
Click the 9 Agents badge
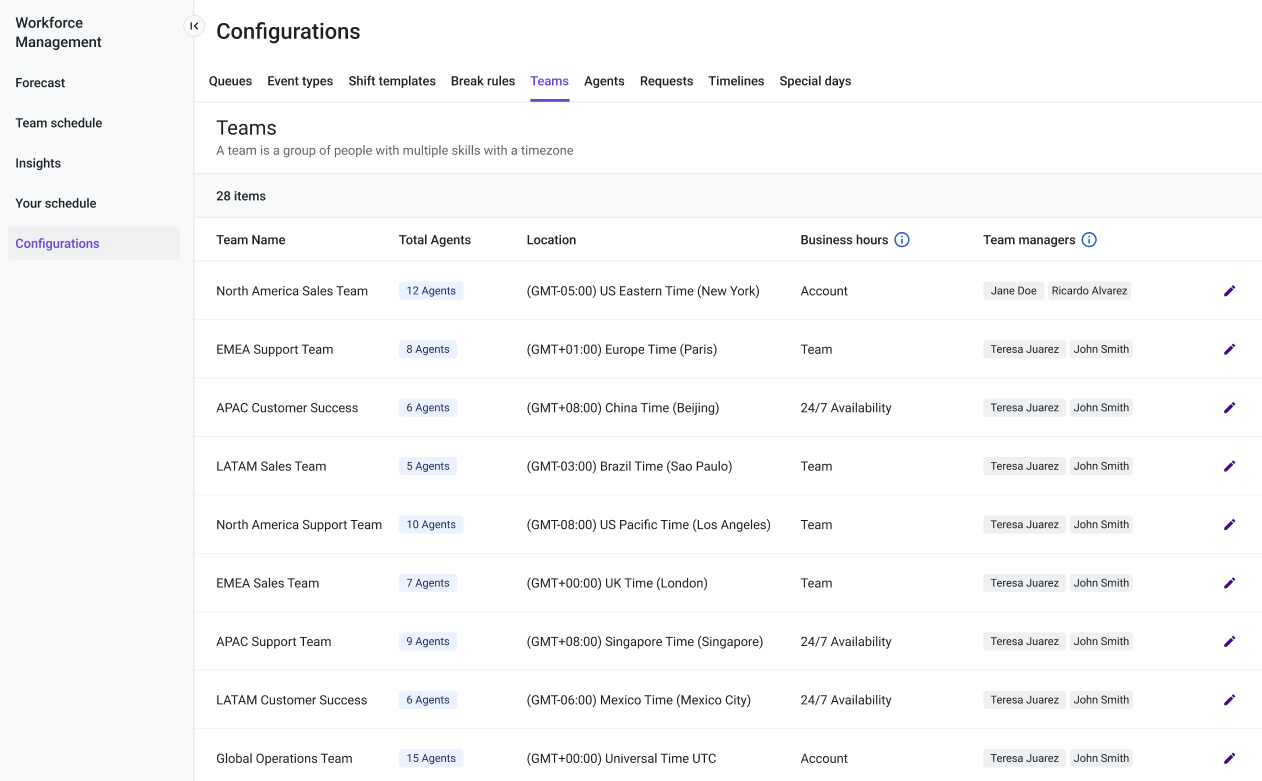tap(428, 641)
